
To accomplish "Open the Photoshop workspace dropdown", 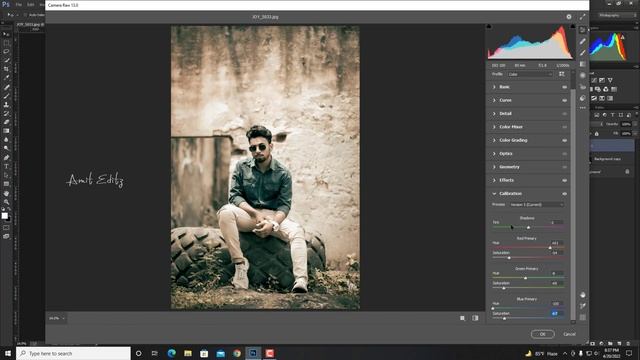I will coord(618,15).
